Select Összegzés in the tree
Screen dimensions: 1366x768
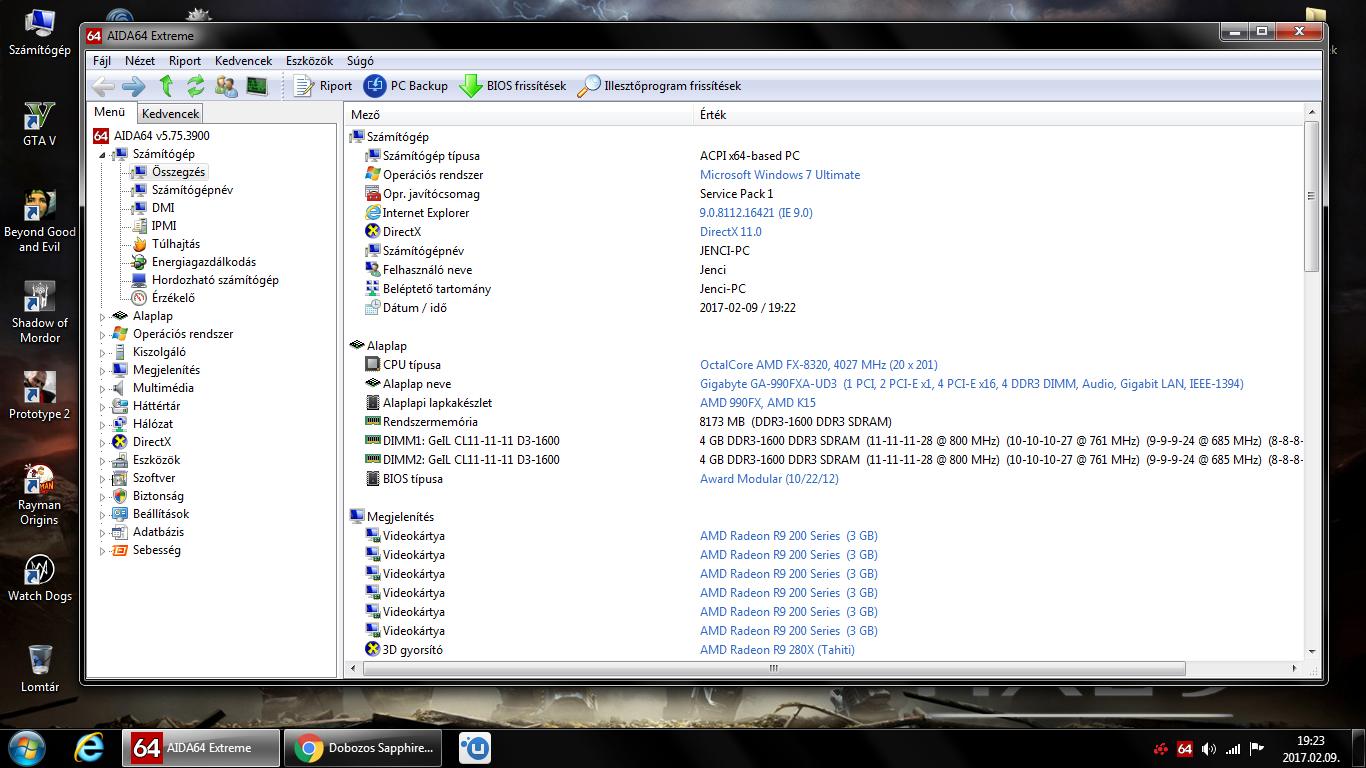178,172
